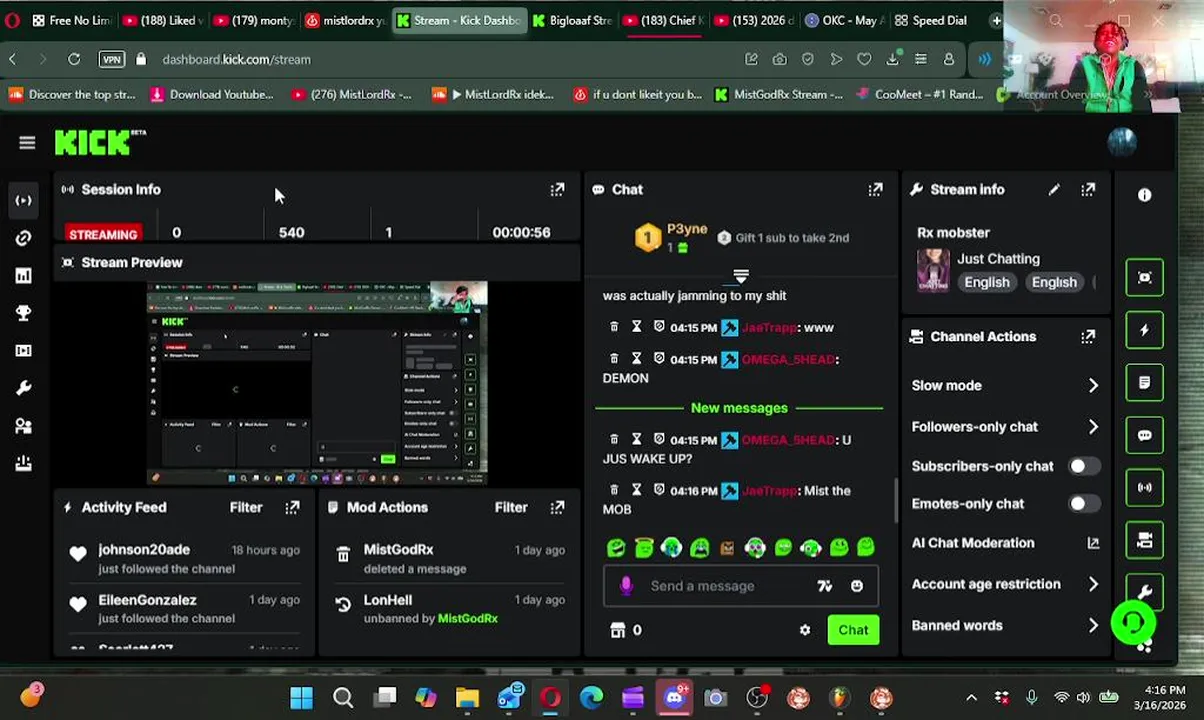This screenshot has height=720, width=1204.
Task: Click the Stream Preview thumbnail
Action: (x=317, y=383)
